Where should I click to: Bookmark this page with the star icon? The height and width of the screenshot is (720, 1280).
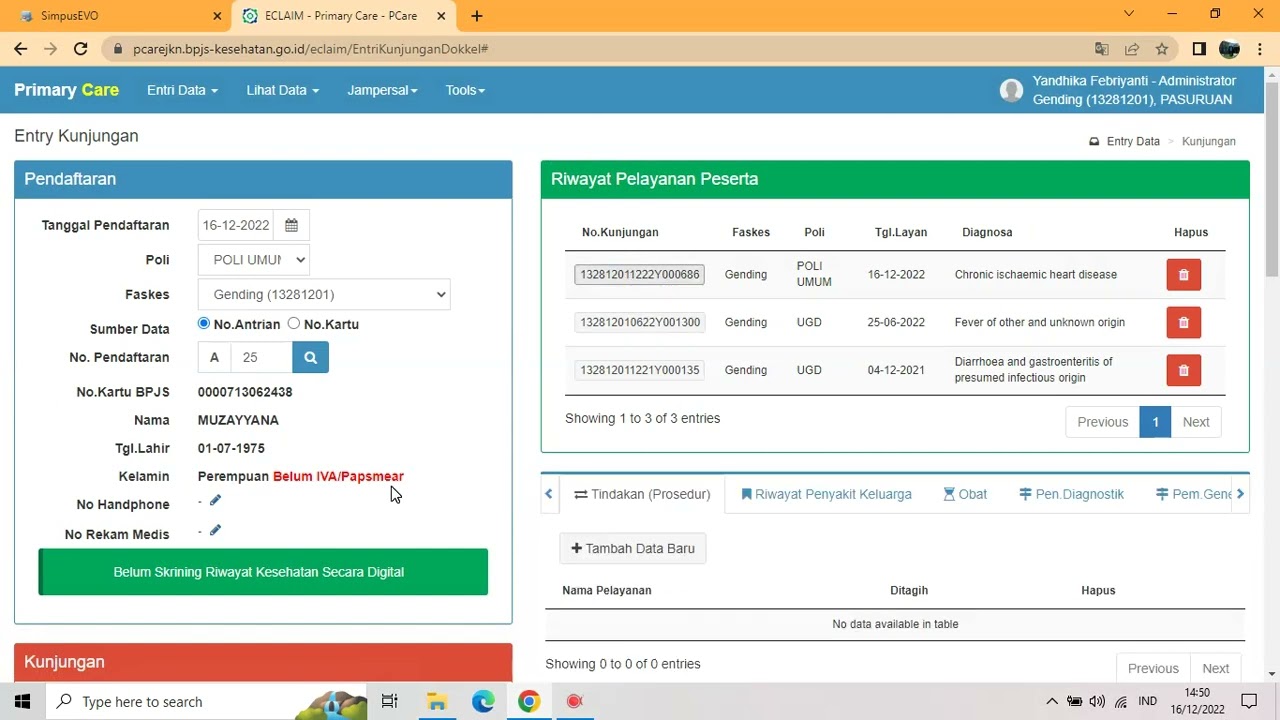click(x=1161, y=49)
